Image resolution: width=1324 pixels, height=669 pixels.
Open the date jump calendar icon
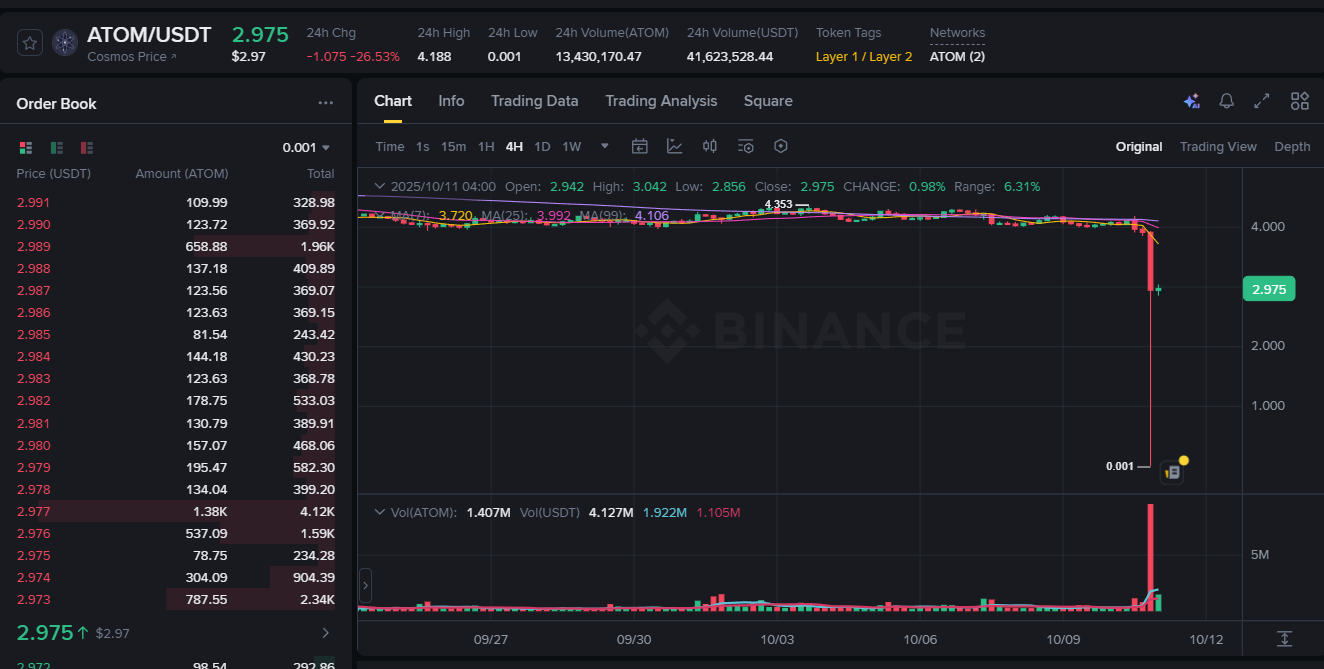click(x=640, y=146)
